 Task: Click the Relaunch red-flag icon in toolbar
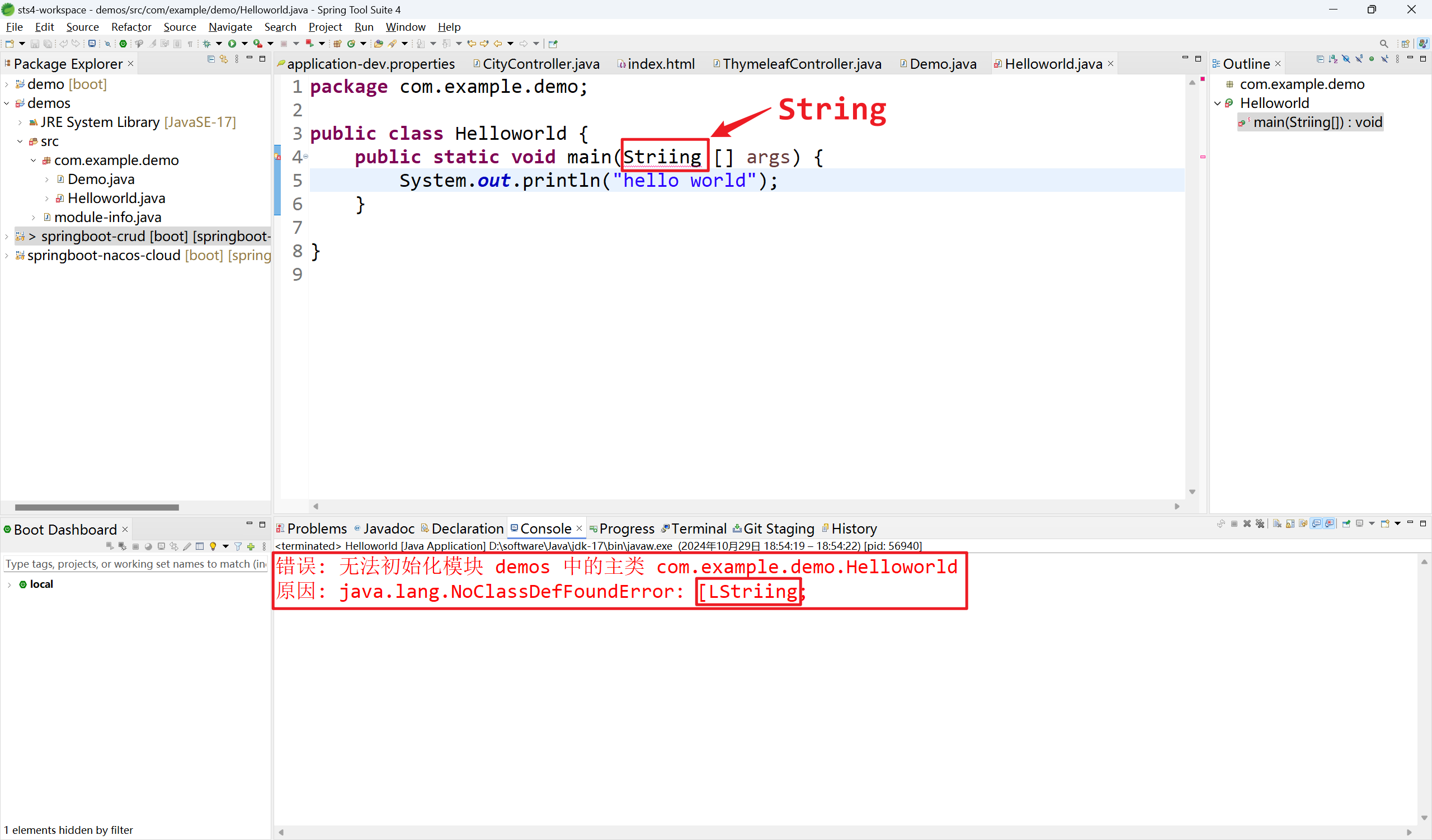coord(310,44)
